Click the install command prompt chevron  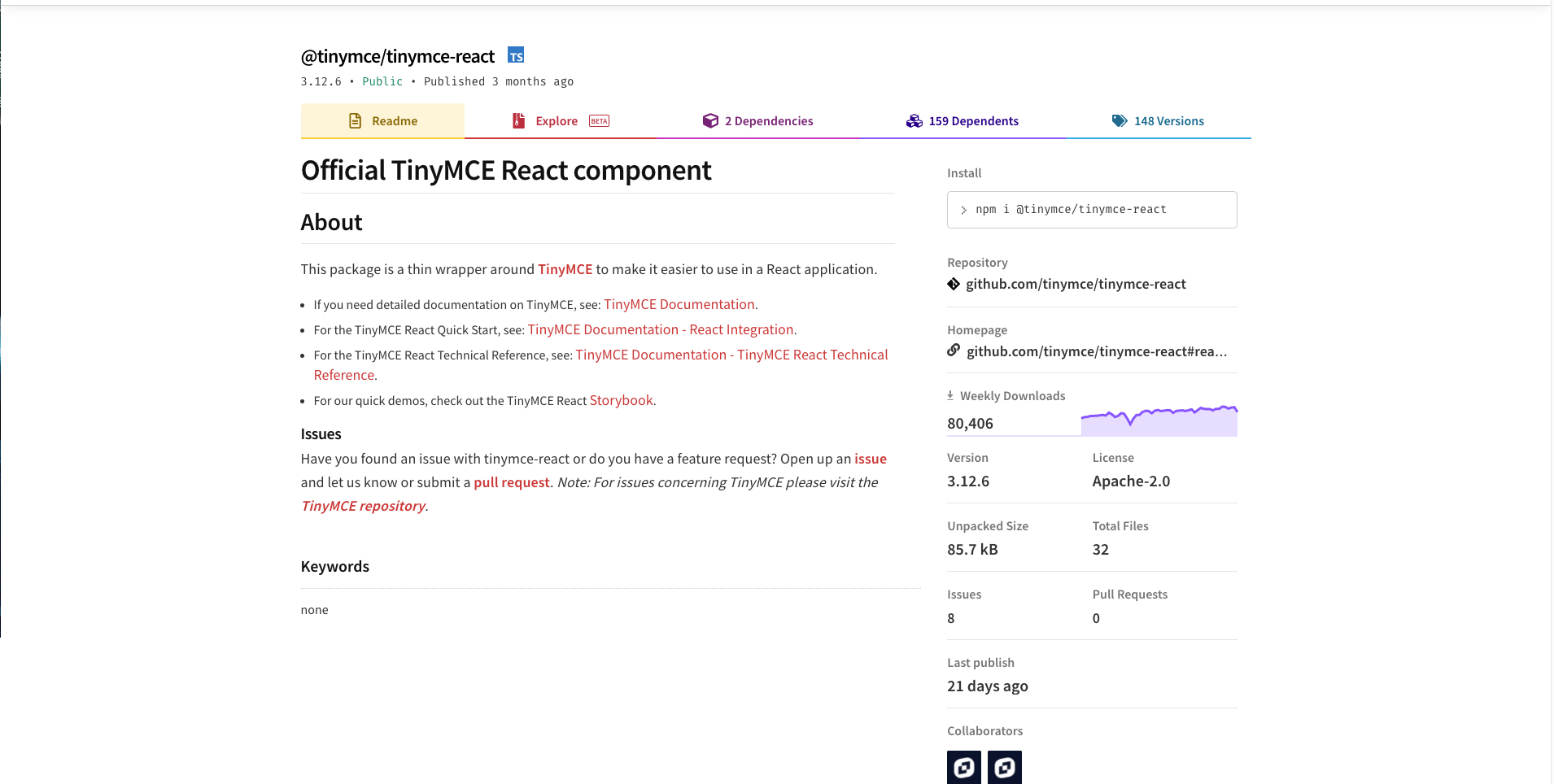(x=964, y=210)
